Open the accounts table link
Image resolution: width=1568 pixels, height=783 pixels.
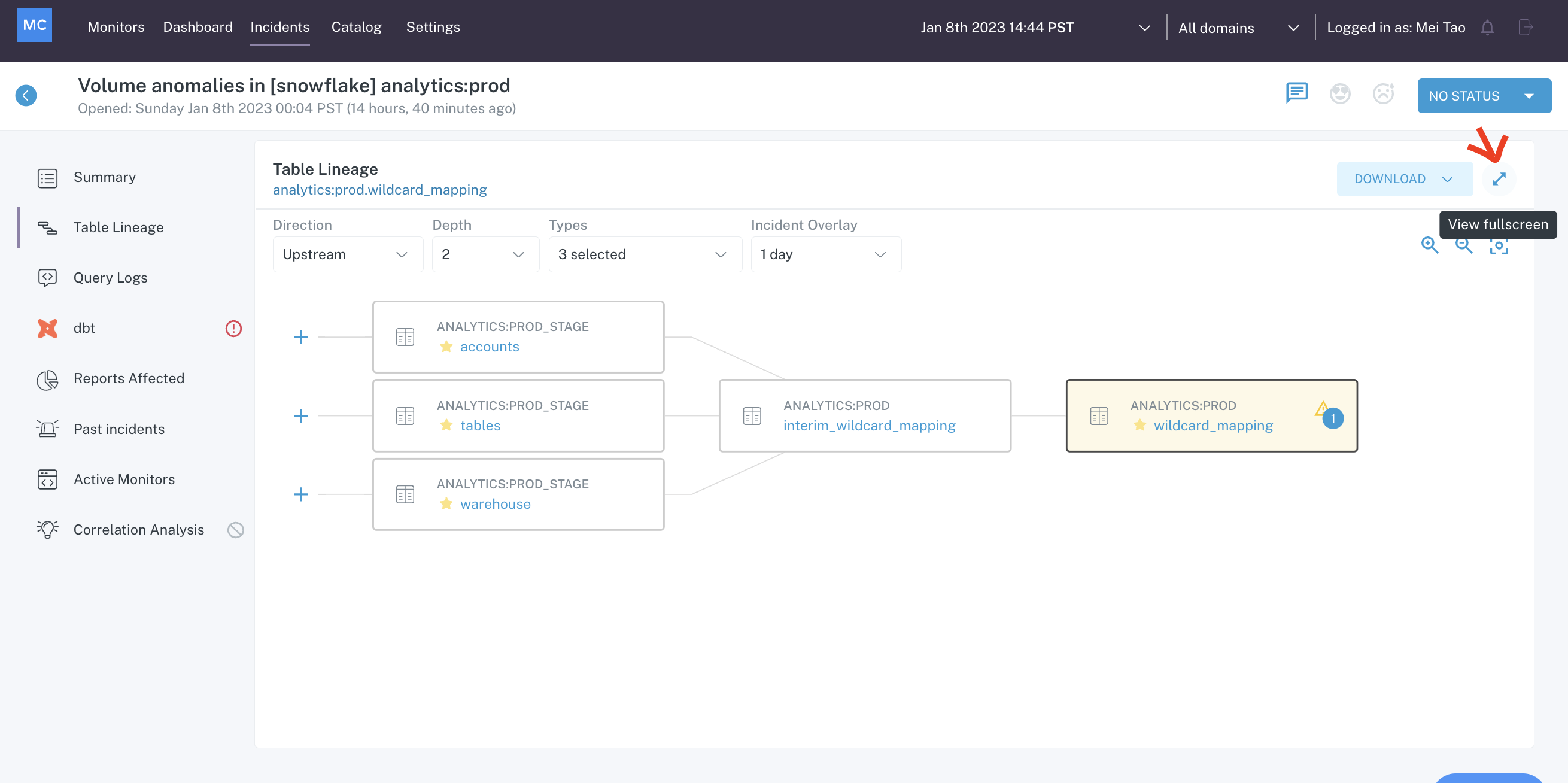pyautogui.click(x=490, y=347)
